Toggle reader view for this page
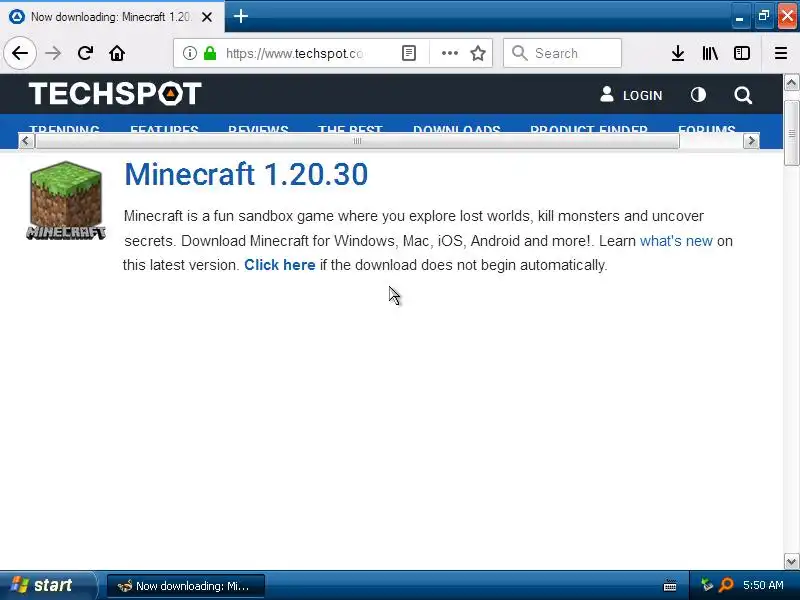The width and height of the screenshot is (800, 600). (x=409, y=53)
